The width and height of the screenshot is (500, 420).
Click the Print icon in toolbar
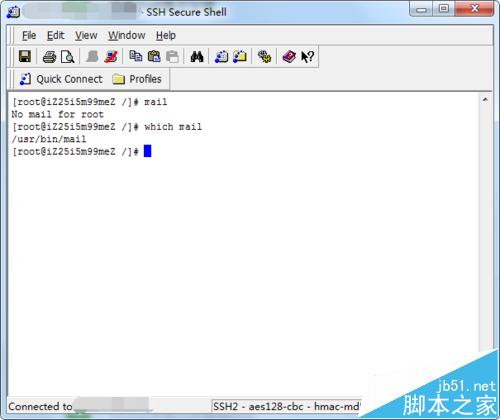[50, 57]
